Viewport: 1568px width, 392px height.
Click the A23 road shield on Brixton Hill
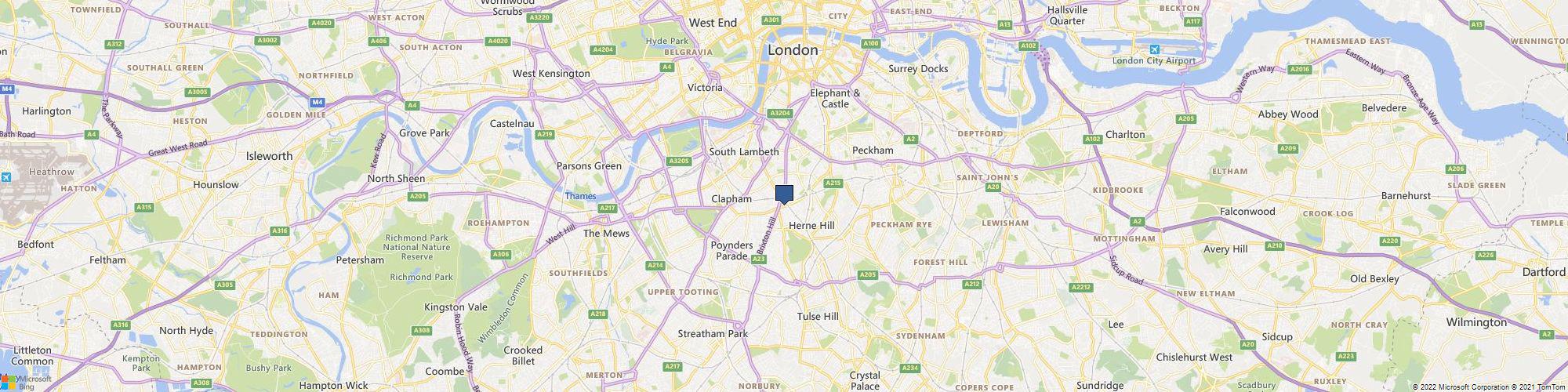tap(758, 259)
